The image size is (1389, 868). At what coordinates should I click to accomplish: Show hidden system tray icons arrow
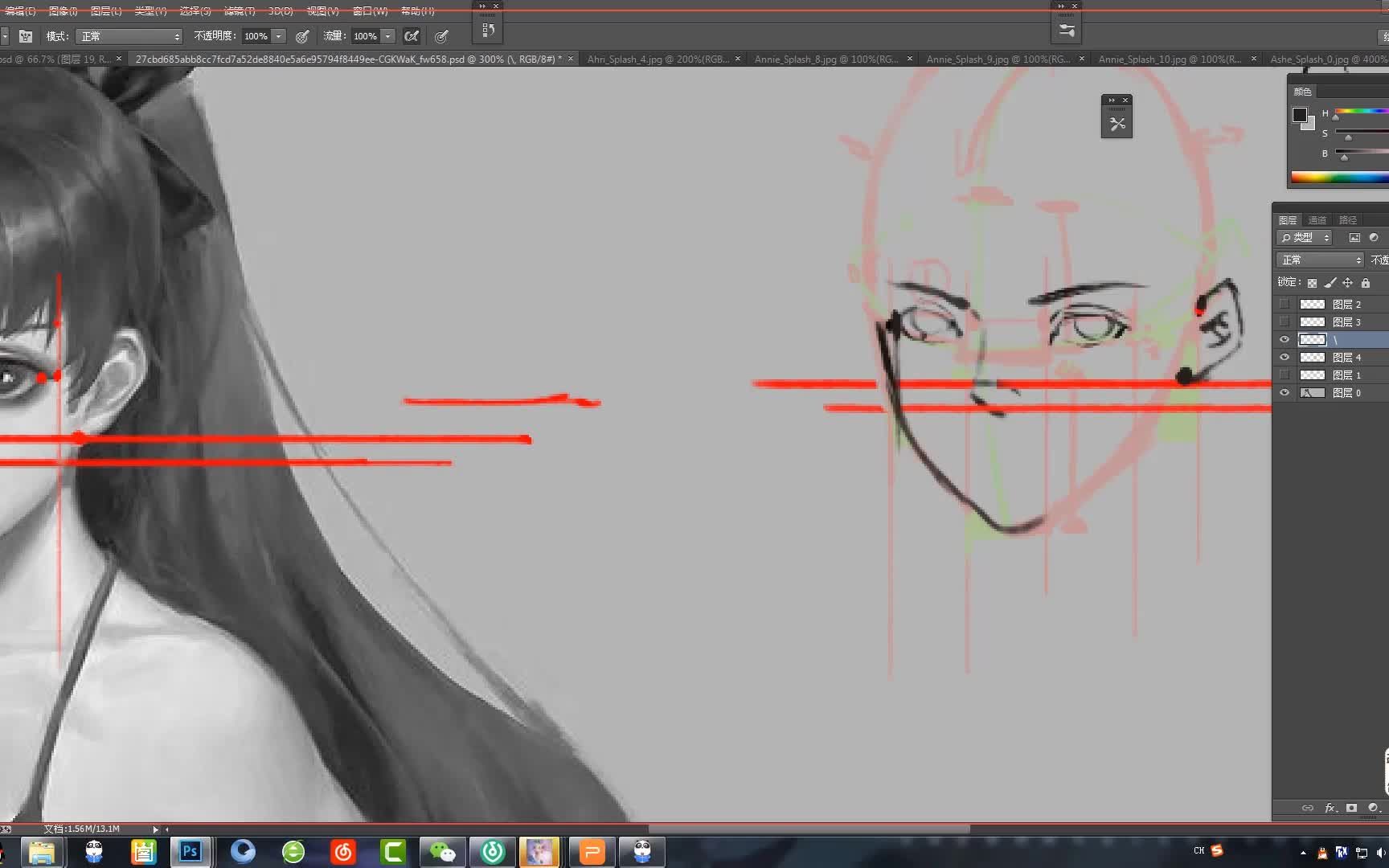click(1303, 853)
